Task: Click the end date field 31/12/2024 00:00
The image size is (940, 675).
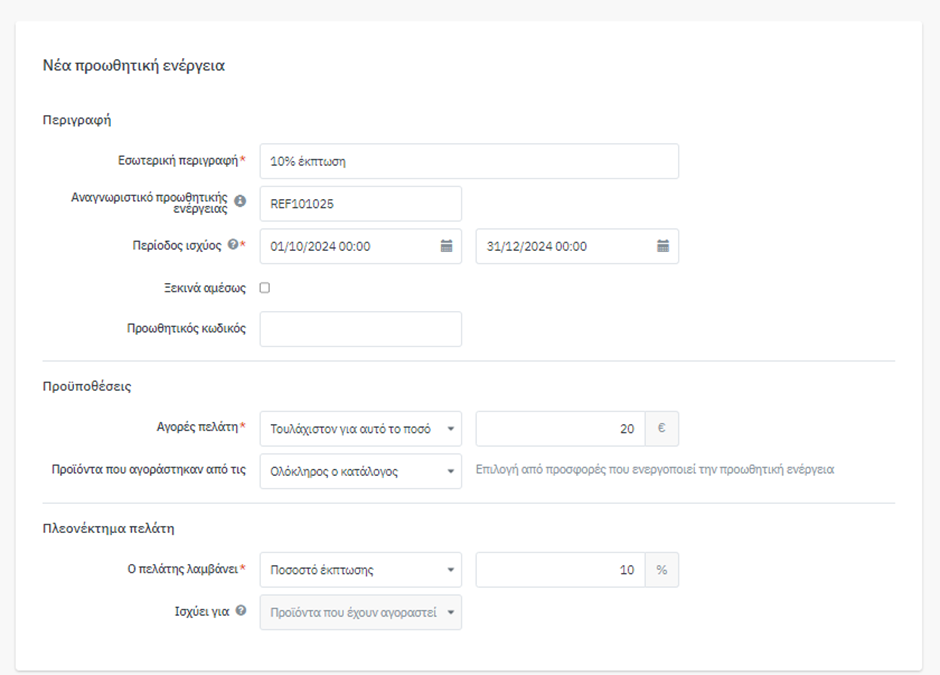Action: coord(577,246)
